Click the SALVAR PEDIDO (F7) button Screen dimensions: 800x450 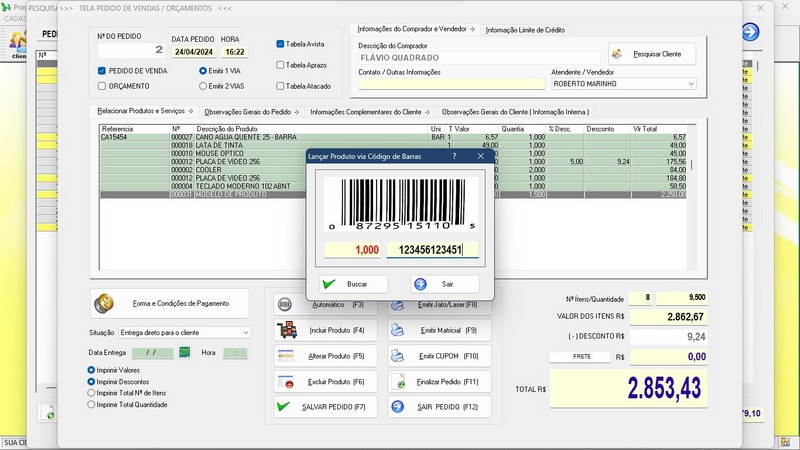pos(326,407)
